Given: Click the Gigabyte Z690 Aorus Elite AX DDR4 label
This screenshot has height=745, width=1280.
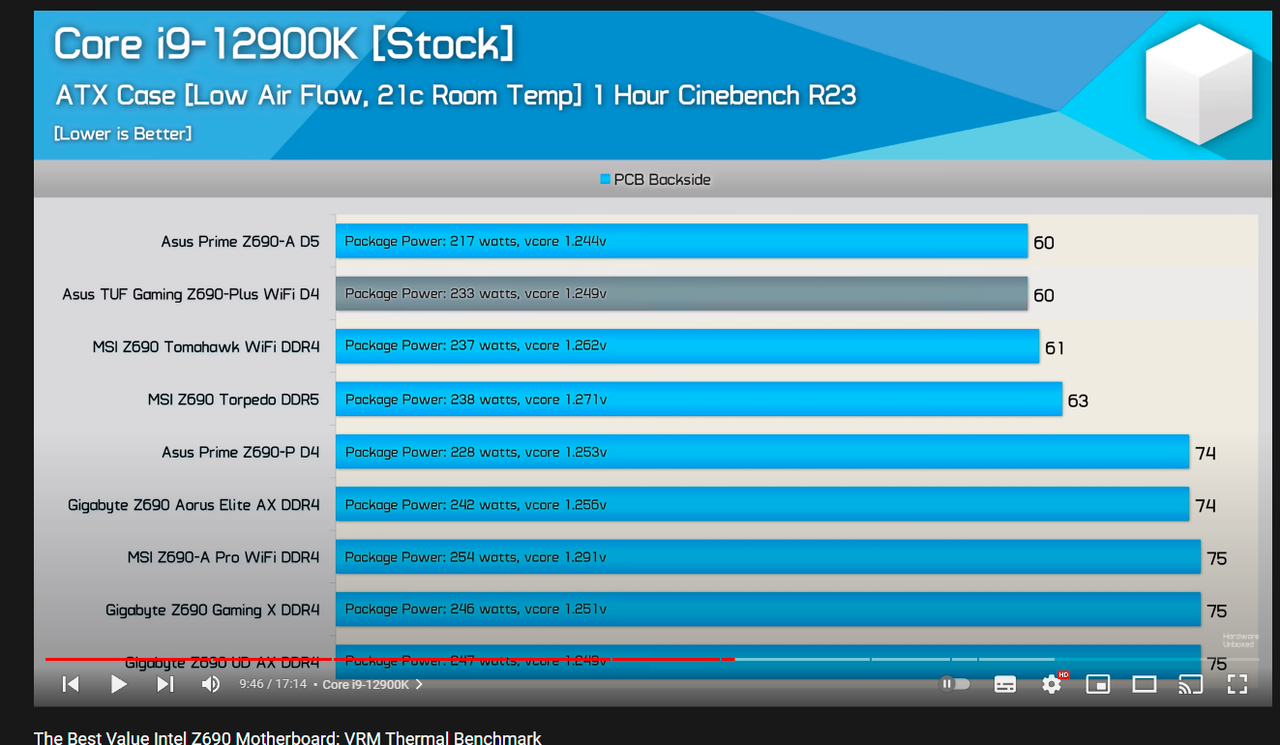Looking at the screenshot, I should (194, 505).
